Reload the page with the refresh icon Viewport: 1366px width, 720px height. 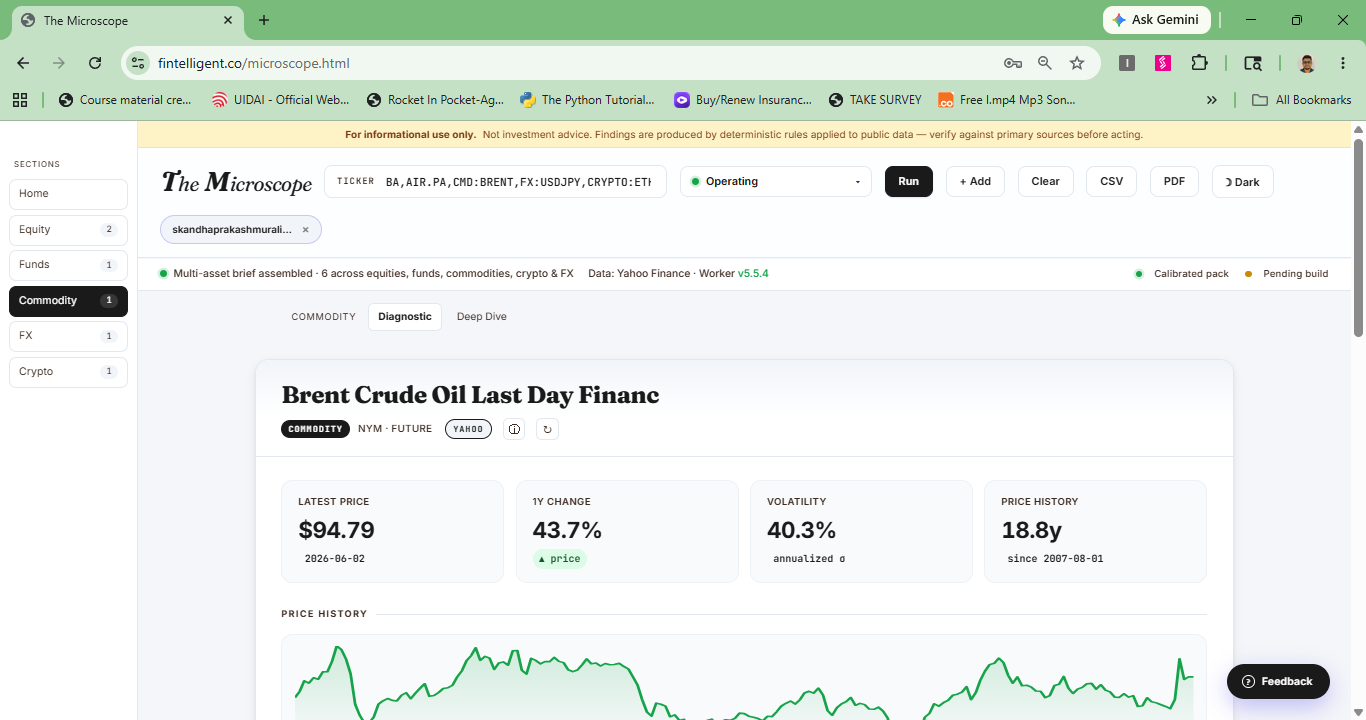95,63
